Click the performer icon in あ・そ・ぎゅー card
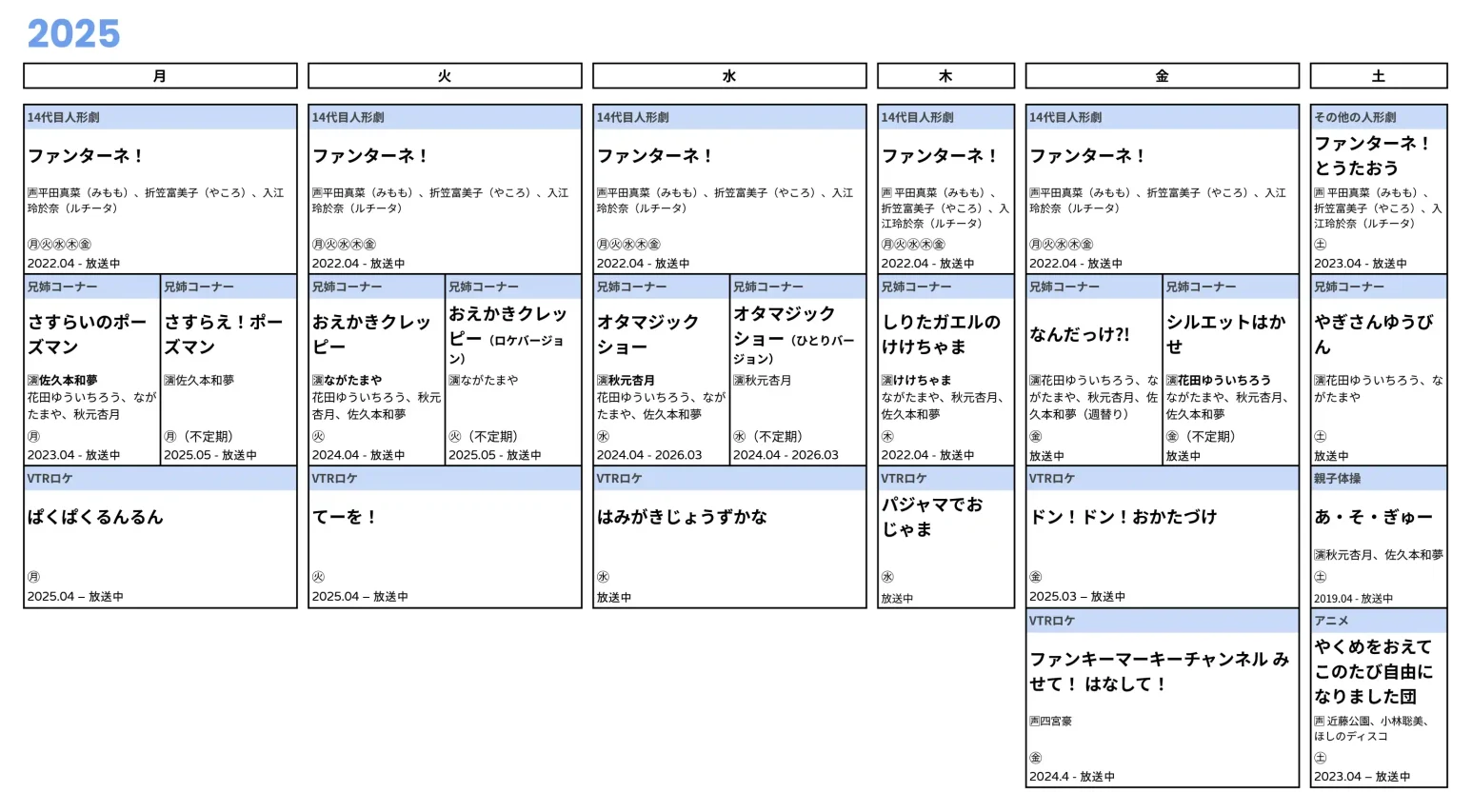This screenshot has width=1472, height=812. (1320, 555)
